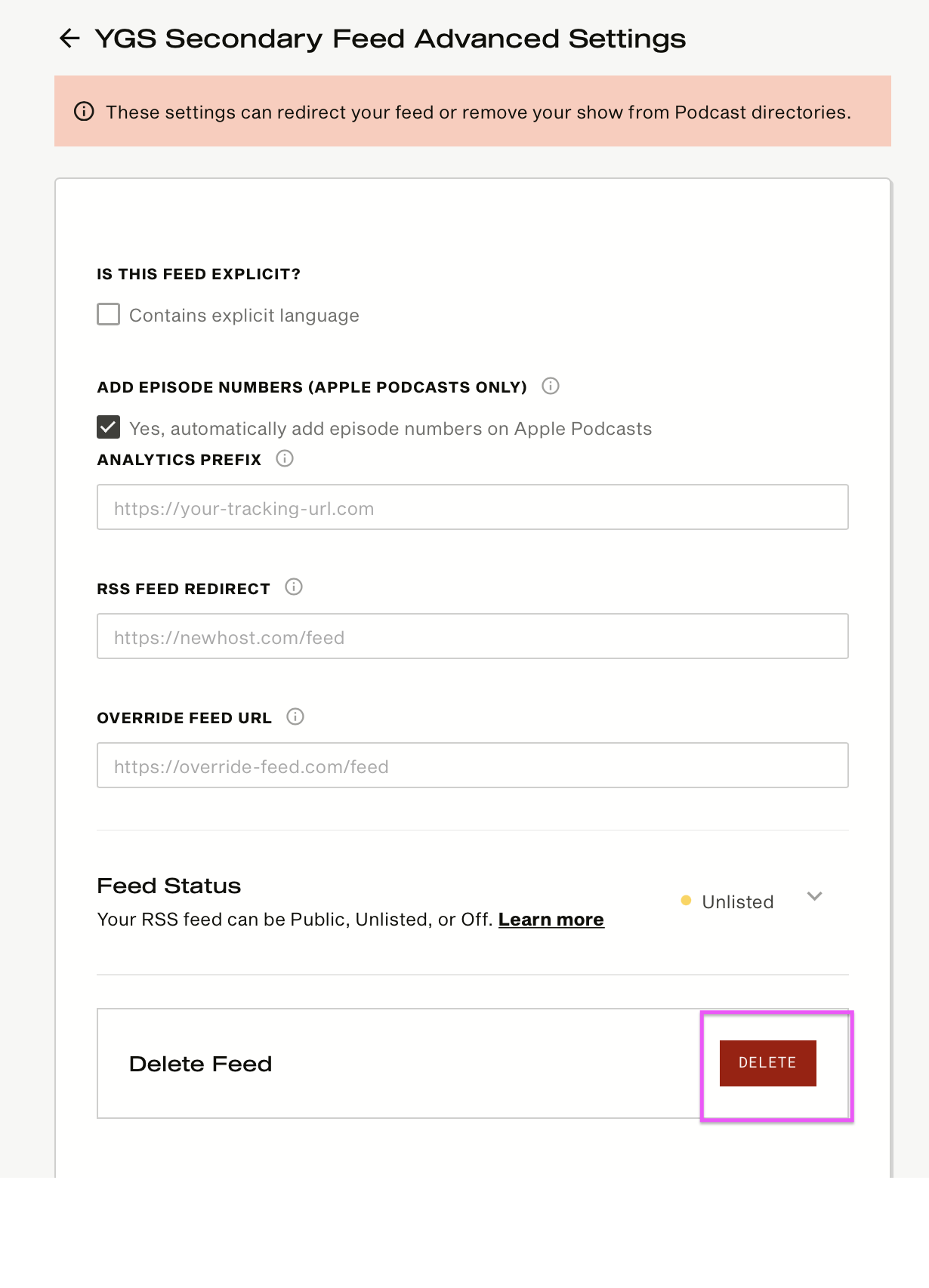View the RSS Feed Redirect info icon
929x1288 pixels.
point(294,587)
